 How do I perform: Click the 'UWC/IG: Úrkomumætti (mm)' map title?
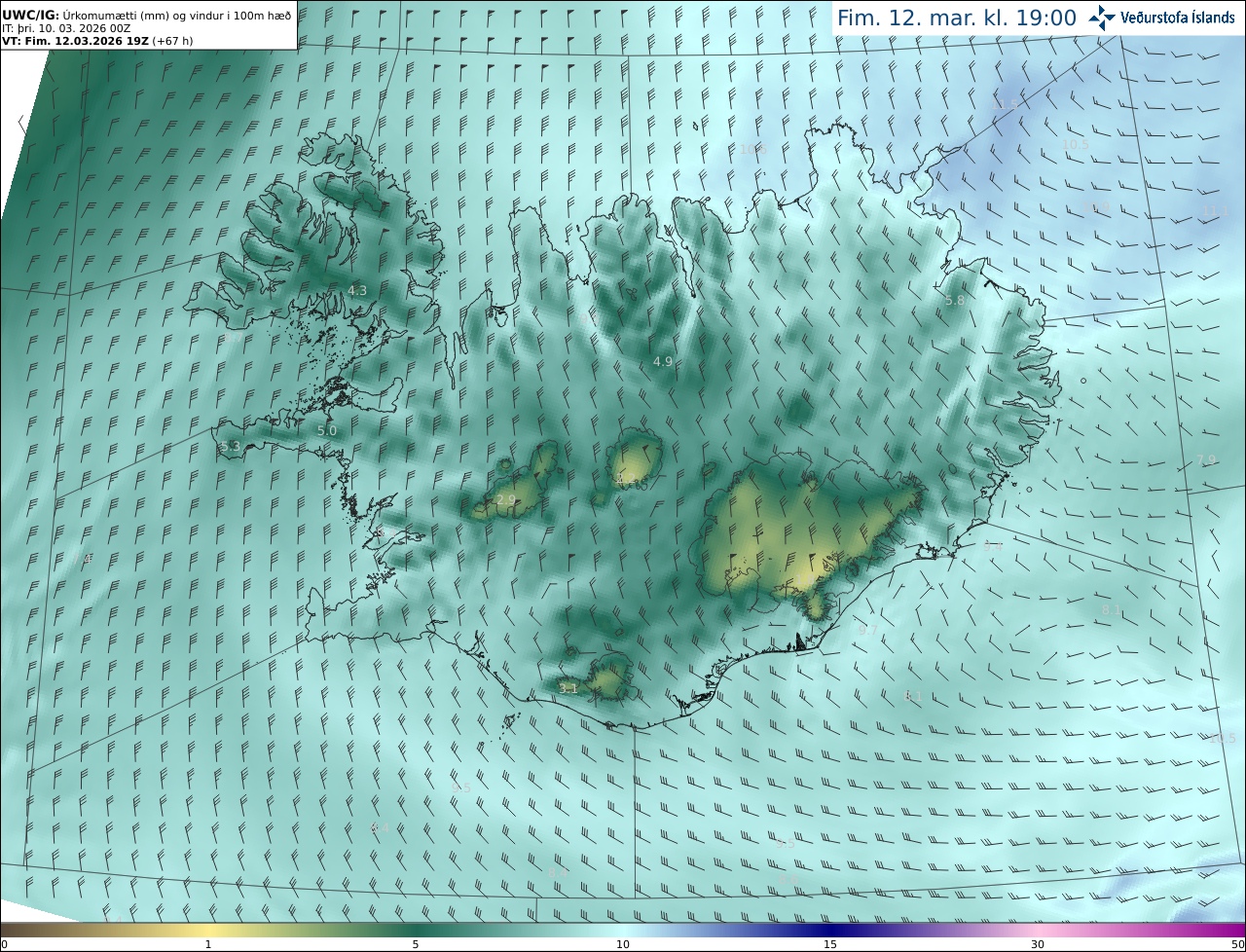pos(86,14)
